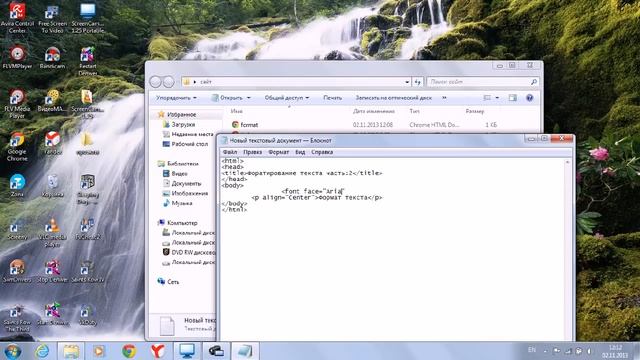Open the Вид menu in Notepad

point(300,152)
